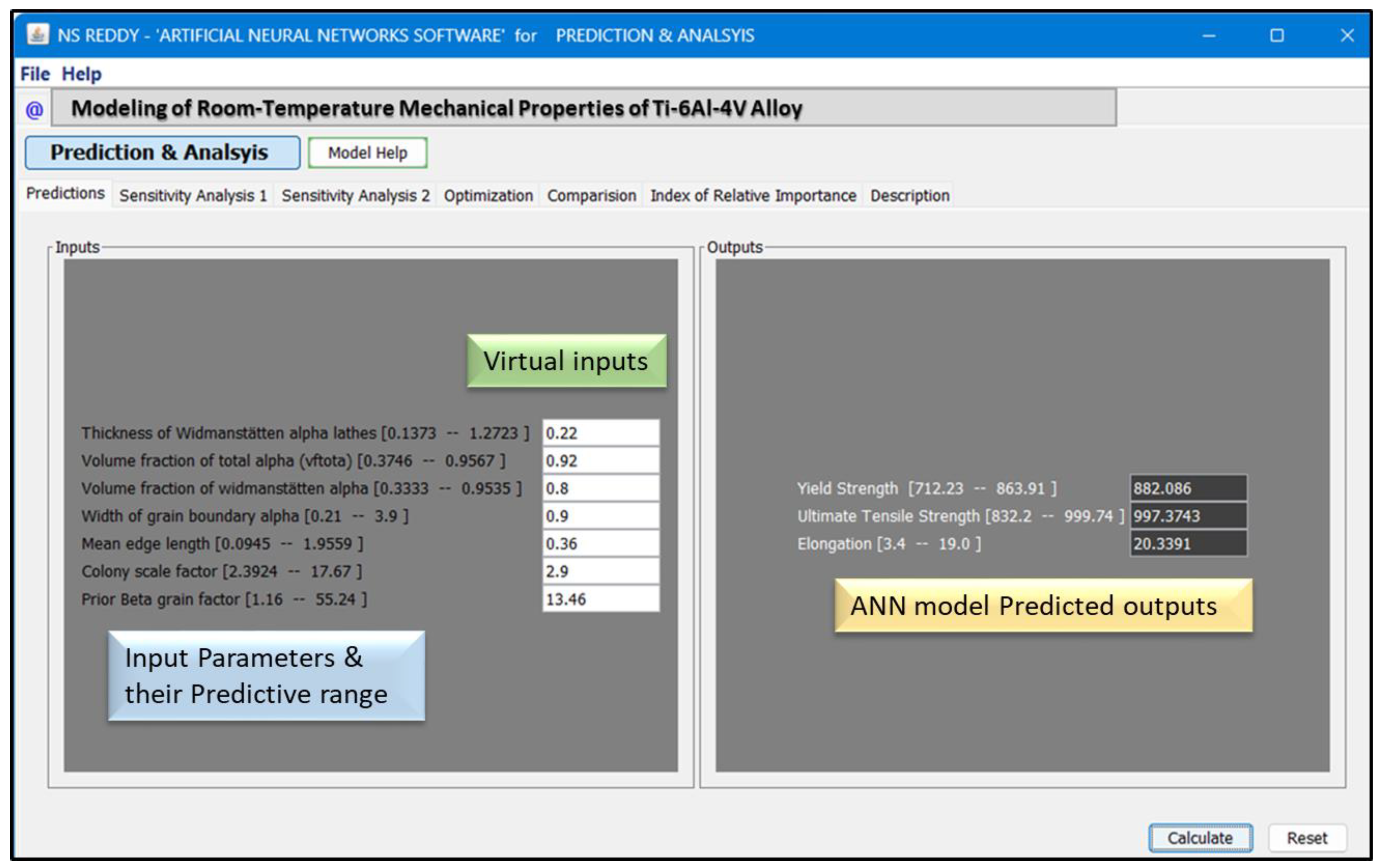Screen dimensions: 1382x868
Task: Click the Widmanstätten alpha lathes thickness field
Action: (600, 433)
